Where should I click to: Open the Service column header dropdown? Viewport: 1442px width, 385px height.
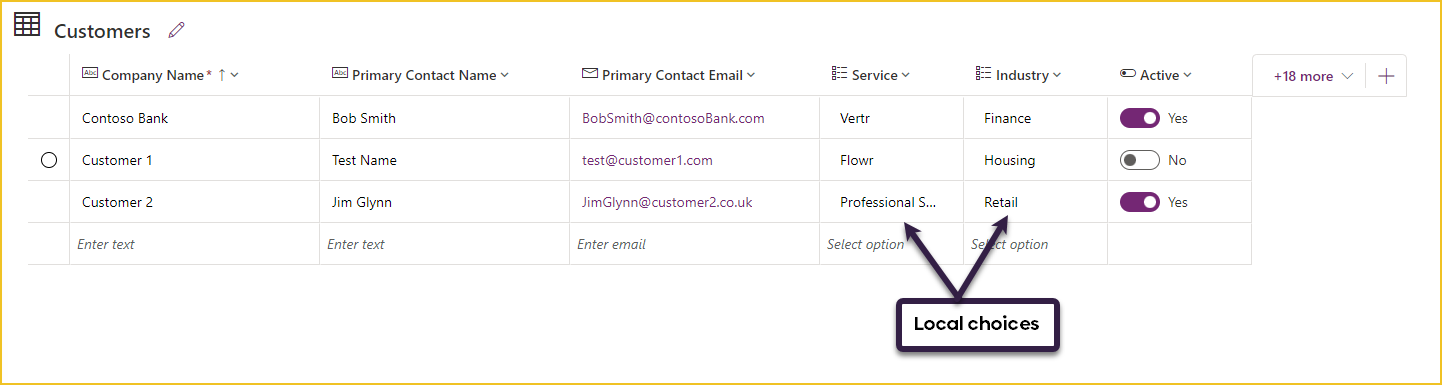[x=906, y=75]
